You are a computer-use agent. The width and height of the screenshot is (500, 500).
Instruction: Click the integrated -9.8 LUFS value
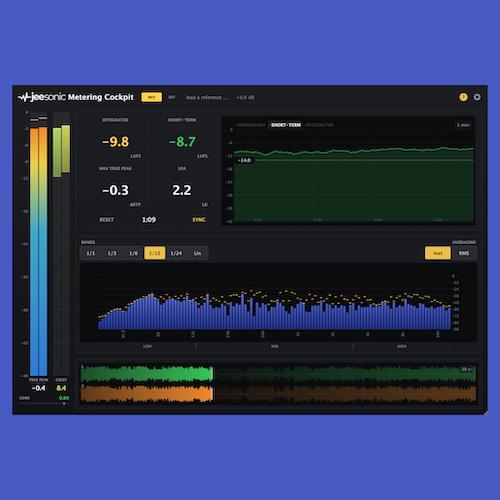coord(115,142)
